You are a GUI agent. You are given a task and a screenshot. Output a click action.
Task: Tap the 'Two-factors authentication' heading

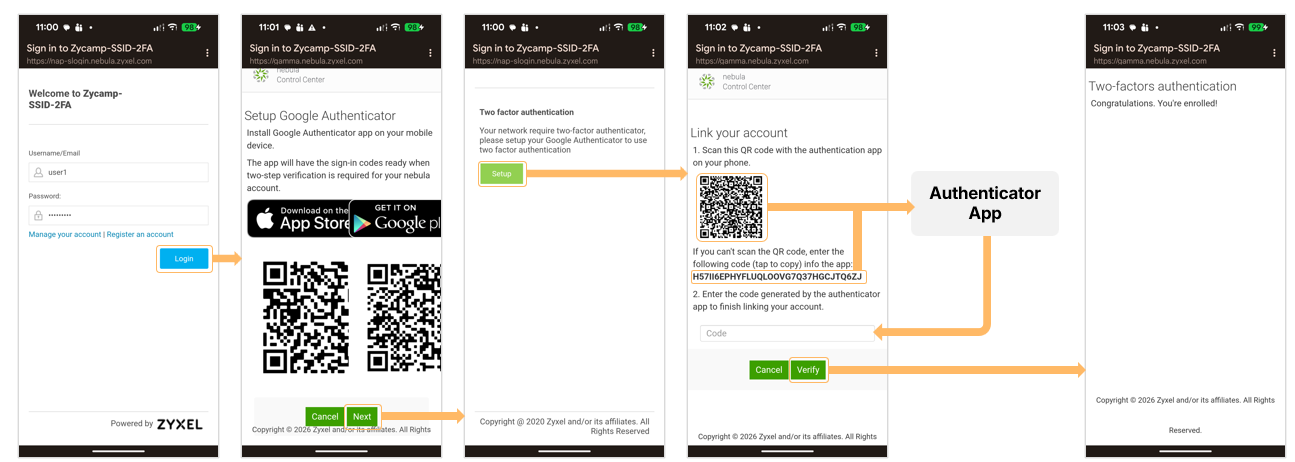click(x=1162, y=86)
